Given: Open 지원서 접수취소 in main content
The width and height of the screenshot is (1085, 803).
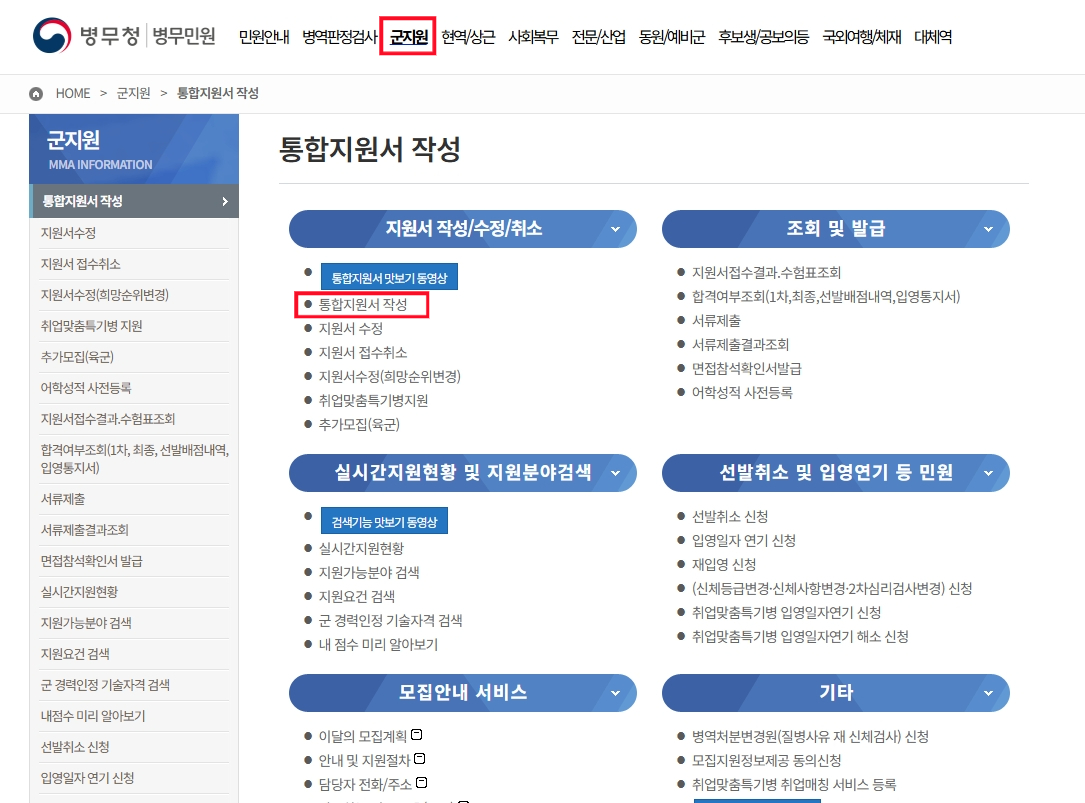Looking at the screenshot, I should pos(363,352).
